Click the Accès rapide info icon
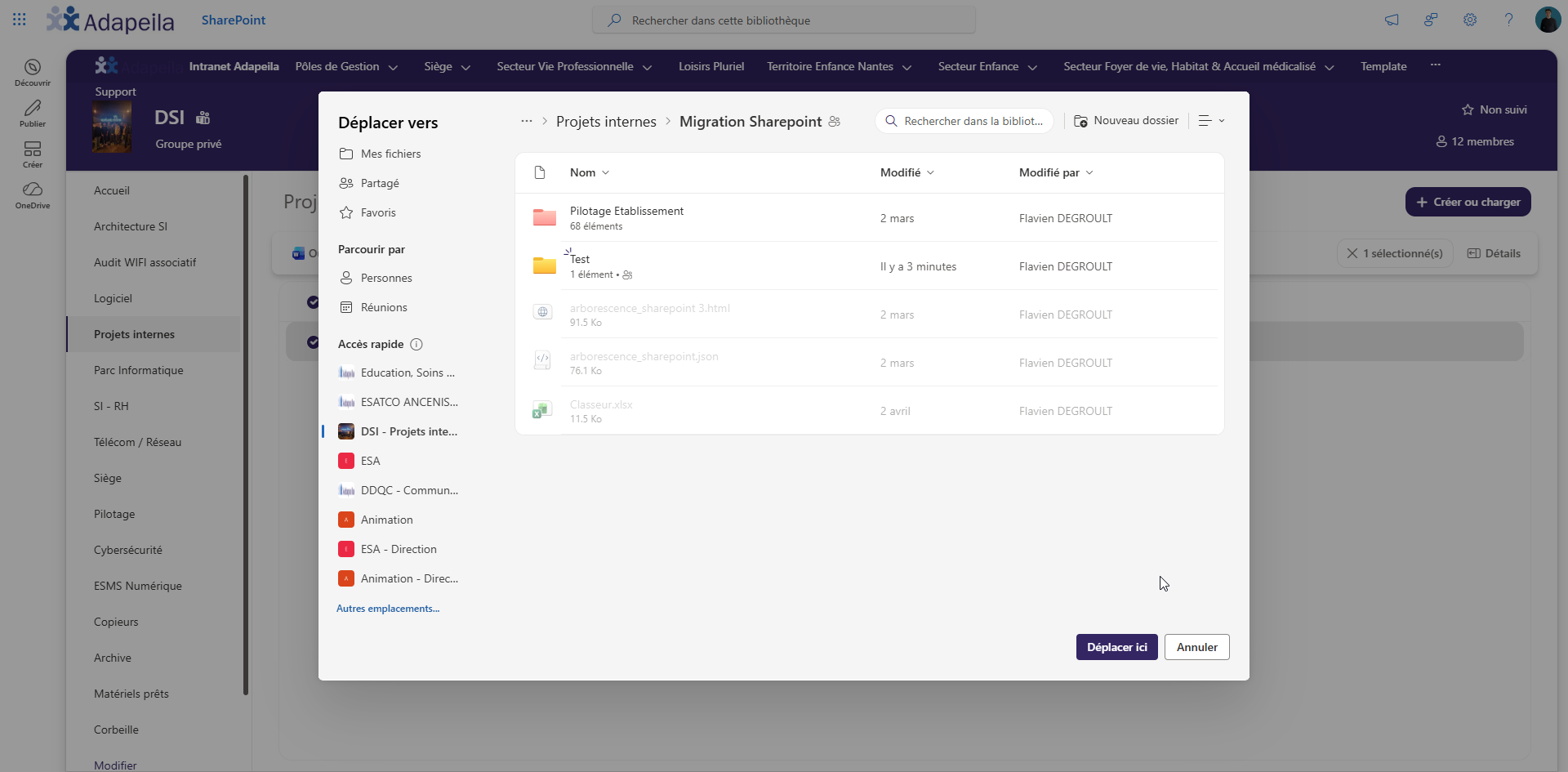Screen dimensions: 1568x772 click(x=416, y=344)
